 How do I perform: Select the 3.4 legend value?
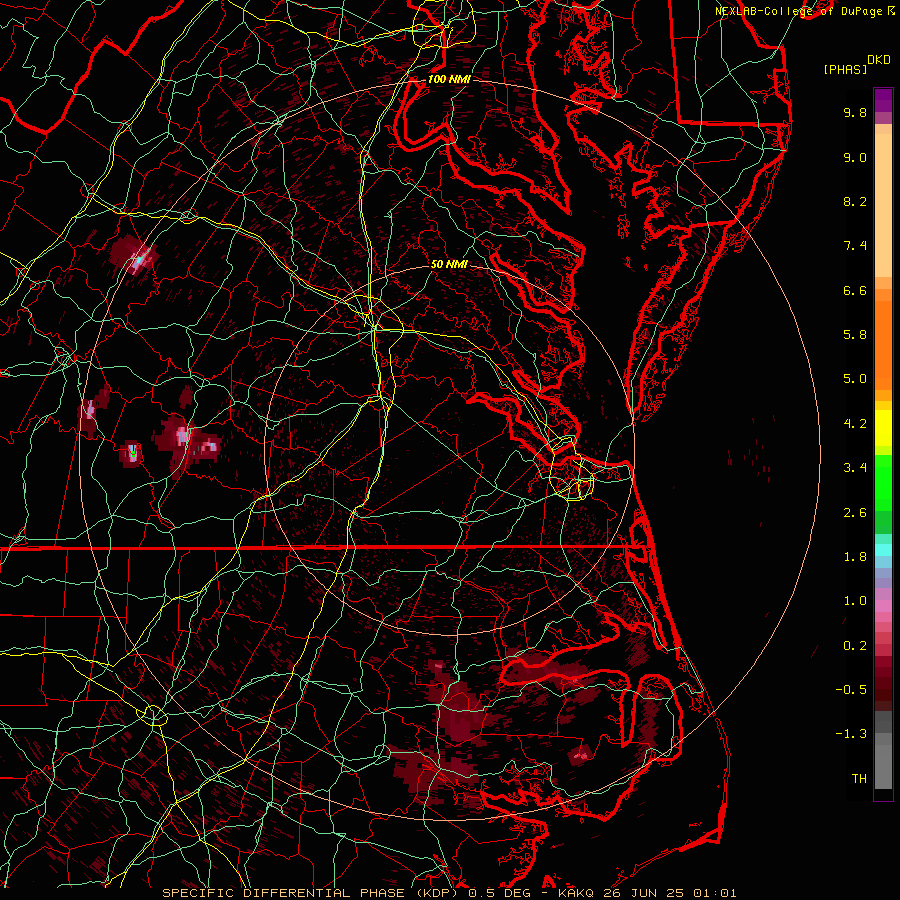[855, 468]
